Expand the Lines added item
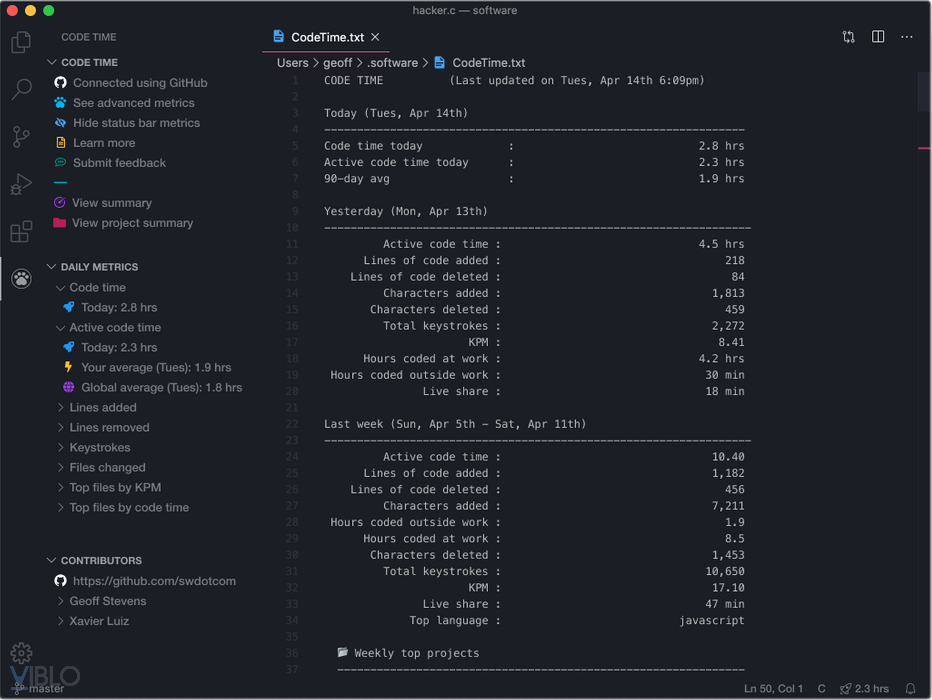 [102, 407]
